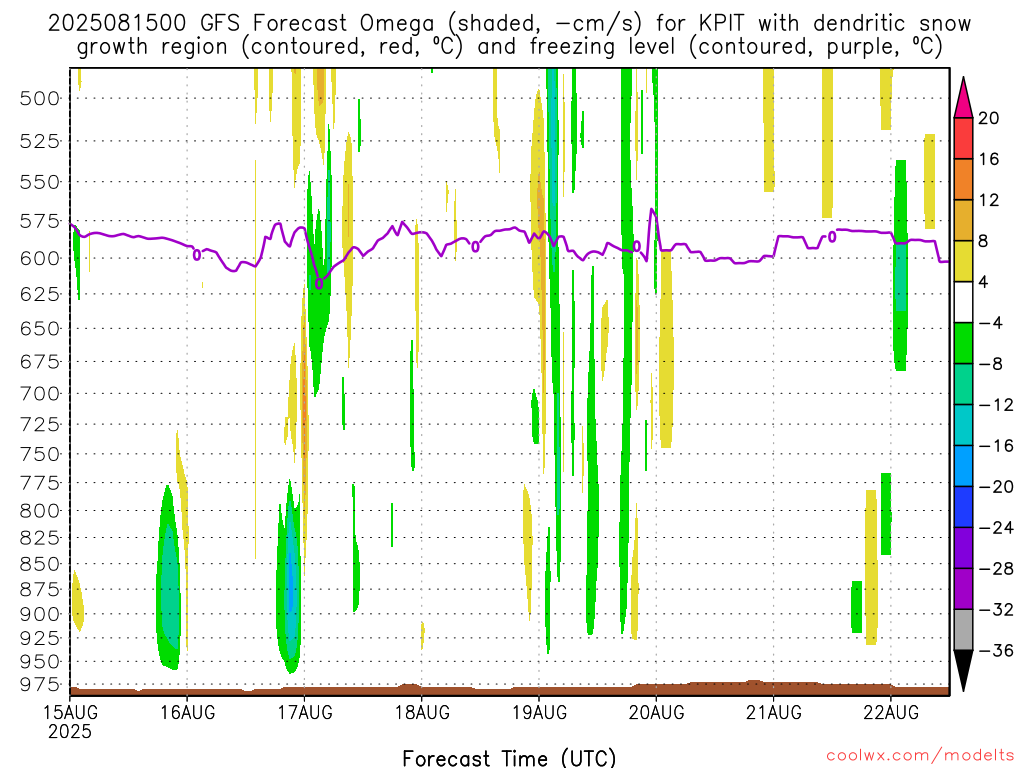Viewport: 1024px width, 768px height.
Task: Select the 16AUG time axis label
Action: [x=188, y=712]
